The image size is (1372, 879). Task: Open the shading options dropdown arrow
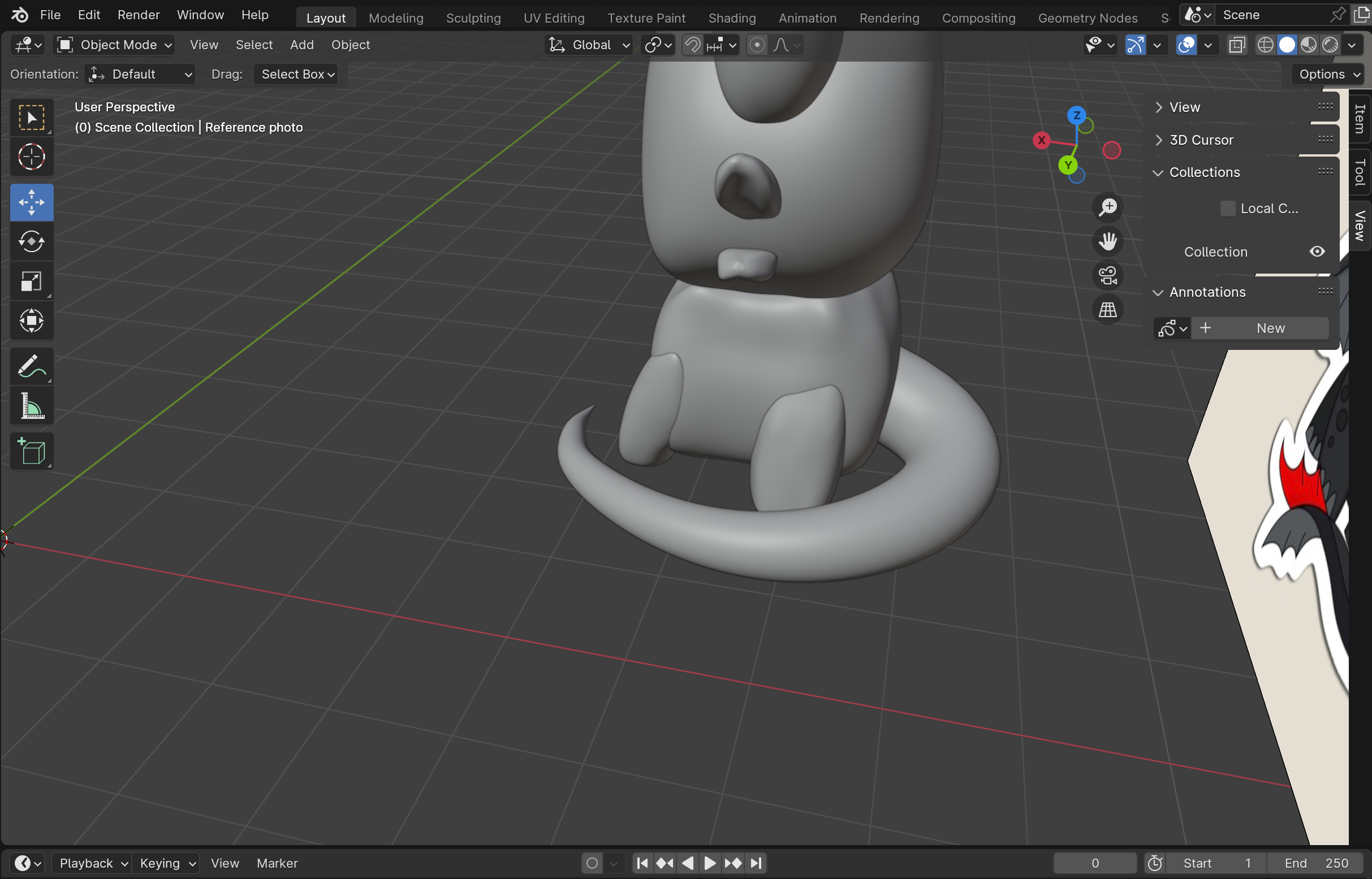(1352, 45)
